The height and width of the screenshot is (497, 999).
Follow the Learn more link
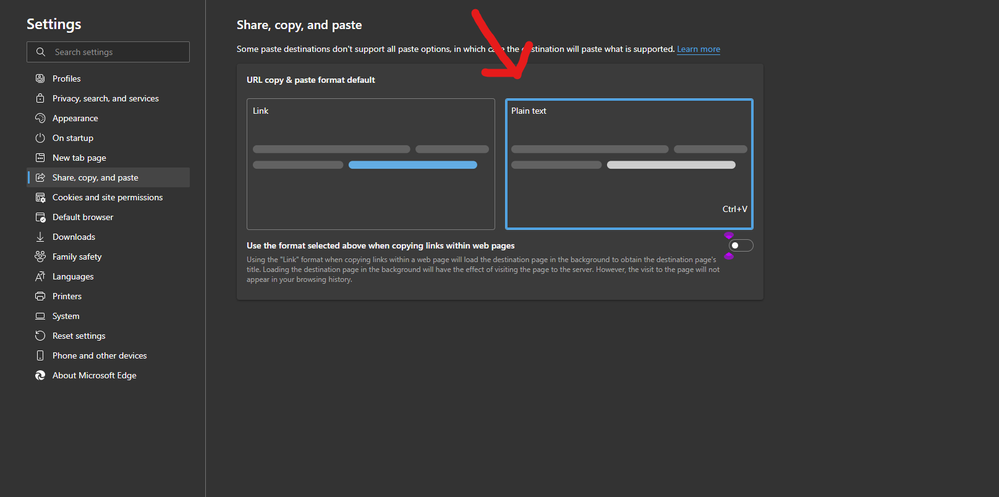coord(698,49)
